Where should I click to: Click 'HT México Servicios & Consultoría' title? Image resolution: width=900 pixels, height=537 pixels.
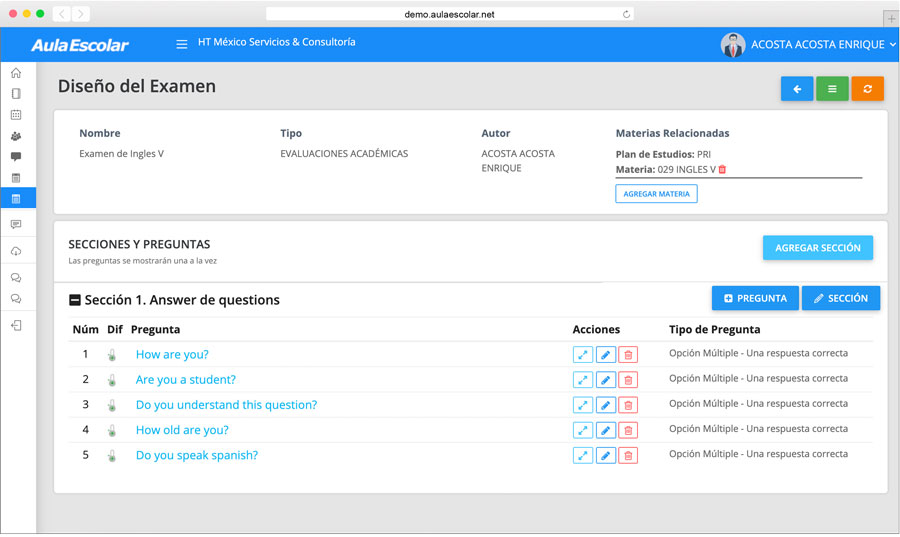[277, 42]
